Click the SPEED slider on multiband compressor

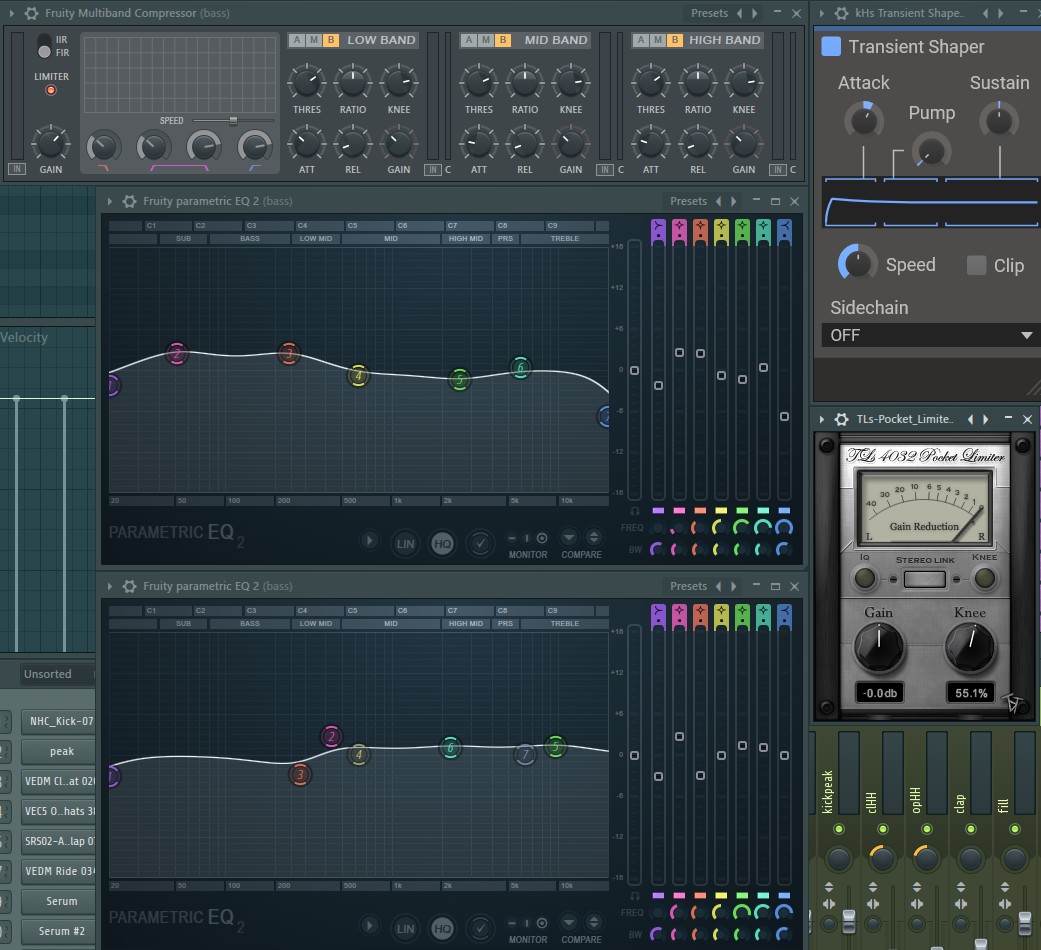(x=234, y=121)
